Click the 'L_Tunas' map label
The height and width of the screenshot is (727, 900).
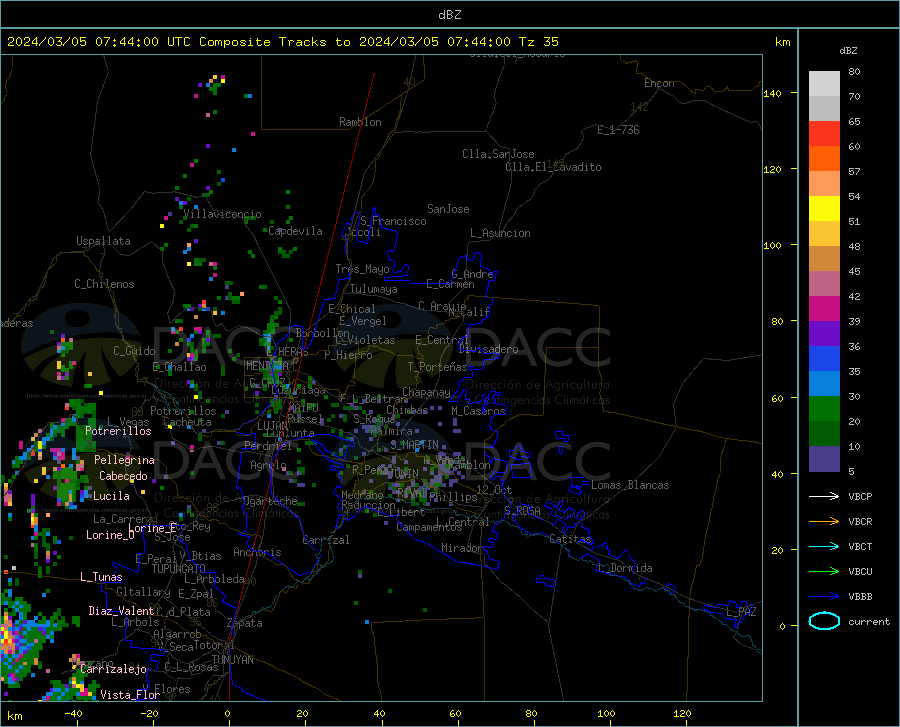101,577
